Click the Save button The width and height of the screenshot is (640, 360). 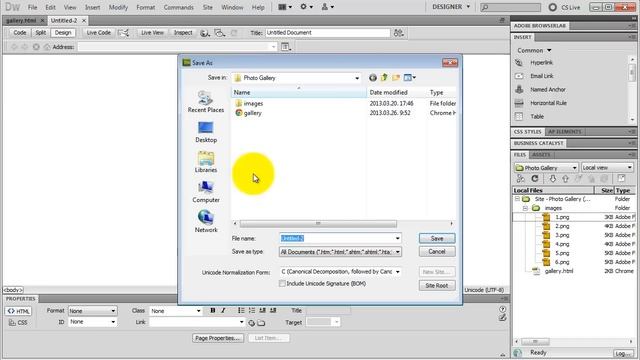[x=437, y=238]
